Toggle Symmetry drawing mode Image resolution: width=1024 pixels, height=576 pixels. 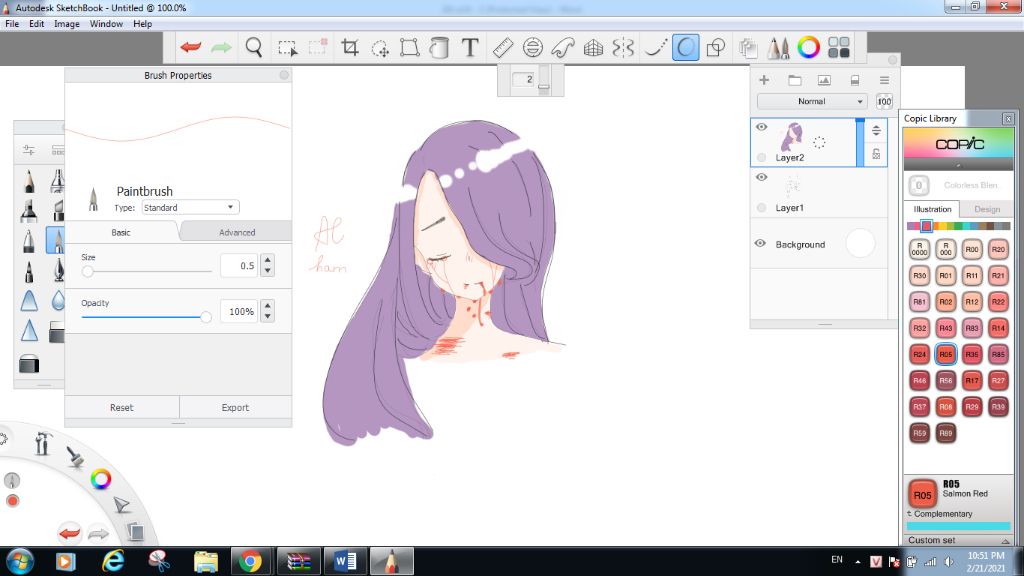[623, 47]
